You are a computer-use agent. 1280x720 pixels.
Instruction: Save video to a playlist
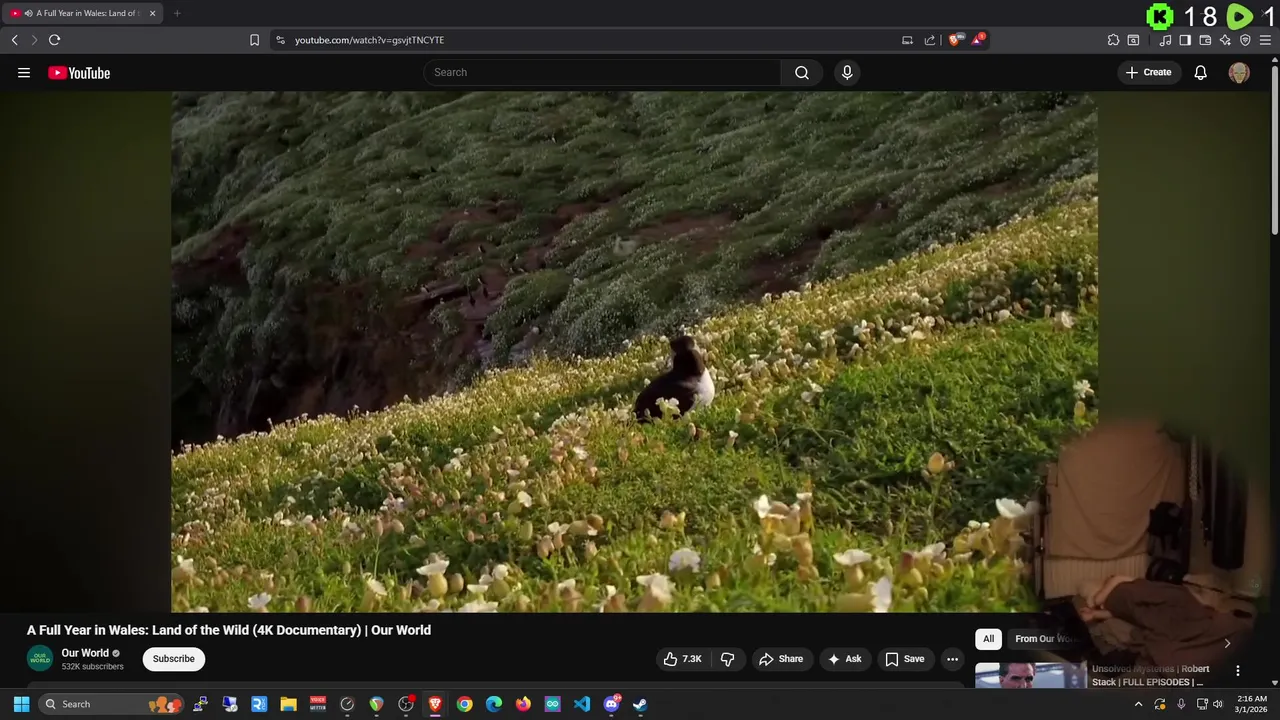pos(904,659)
